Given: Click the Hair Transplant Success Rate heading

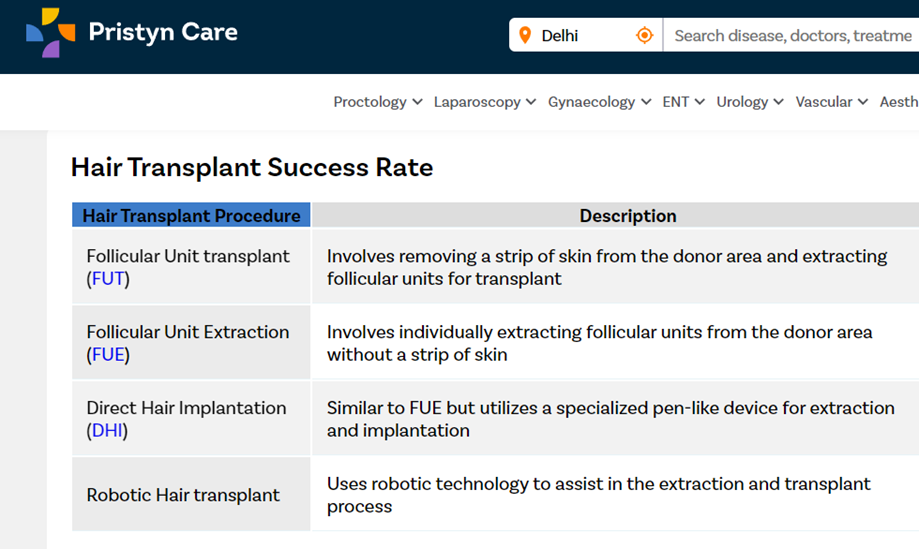Looking at the screenshot, I should 252,167.
